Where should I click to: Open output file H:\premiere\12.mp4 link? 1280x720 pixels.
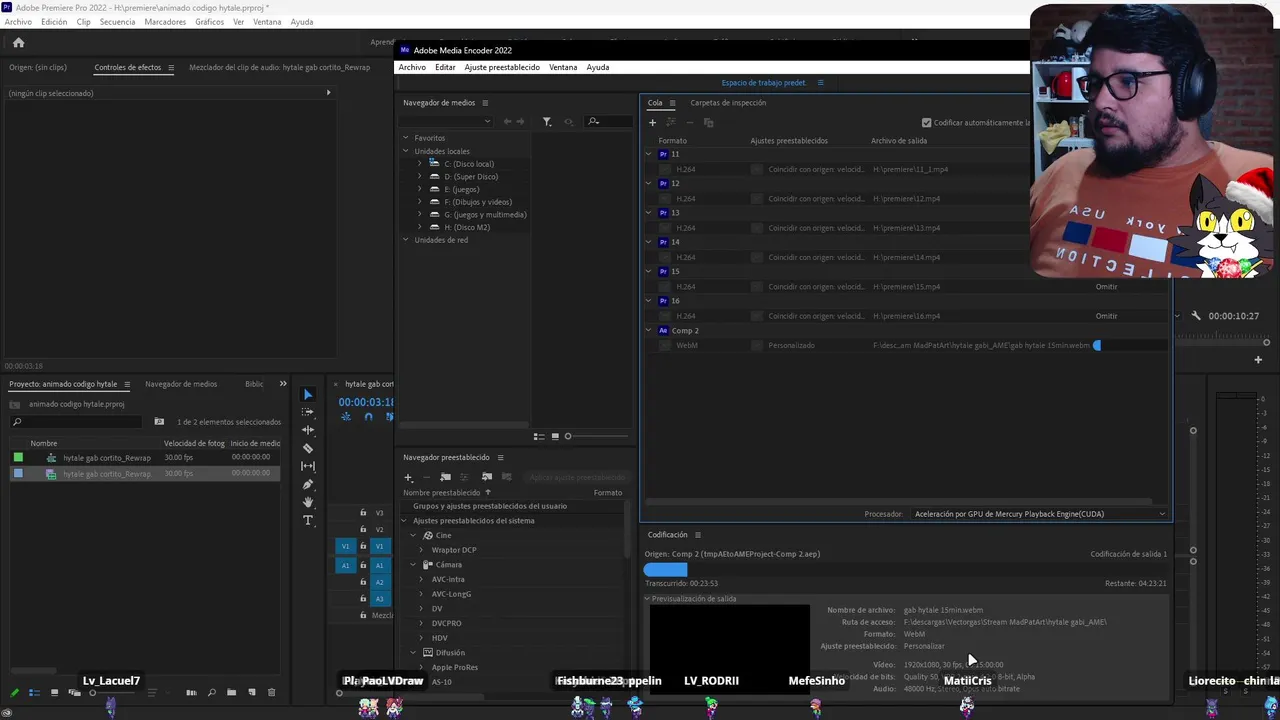[907, 199]
